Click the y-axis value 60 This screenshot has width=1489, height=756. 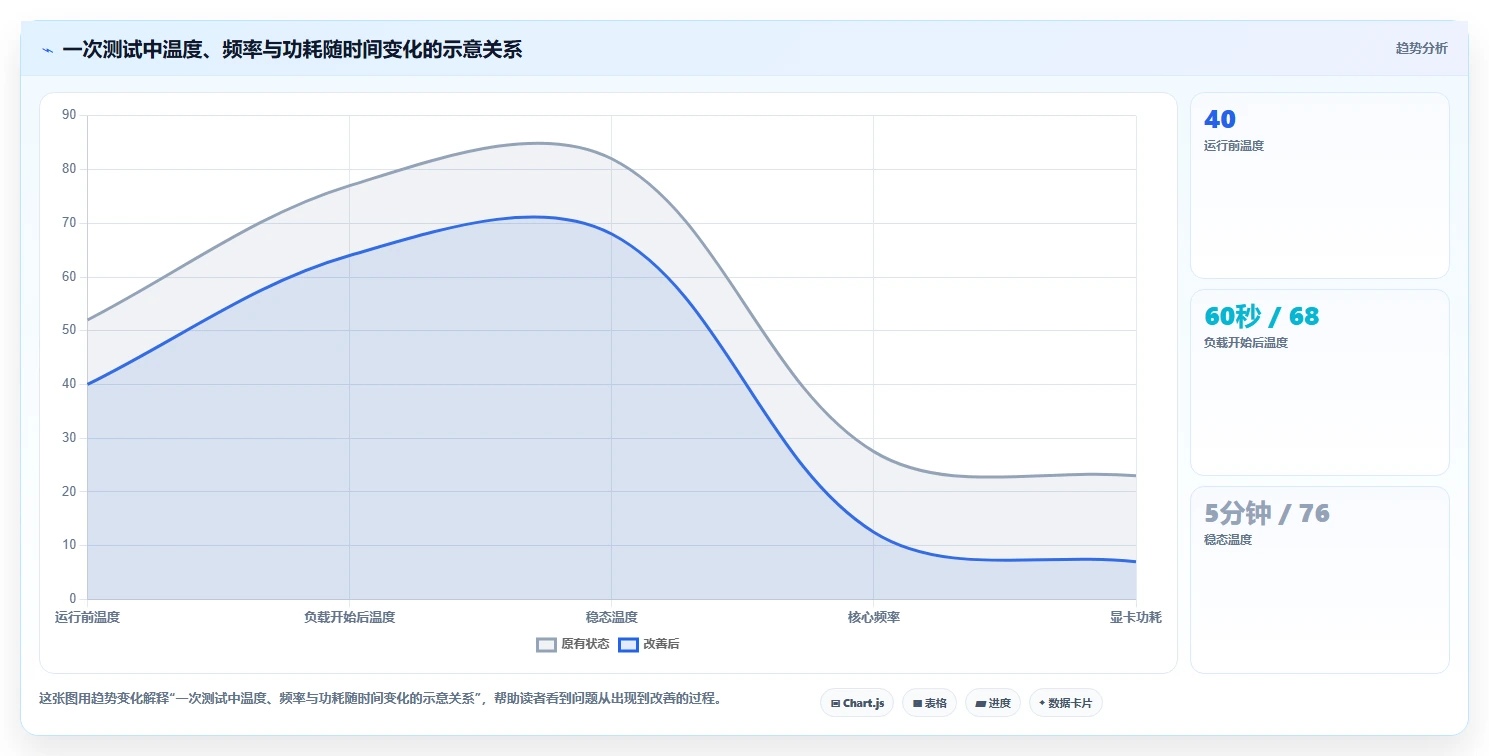pos(69,277)
